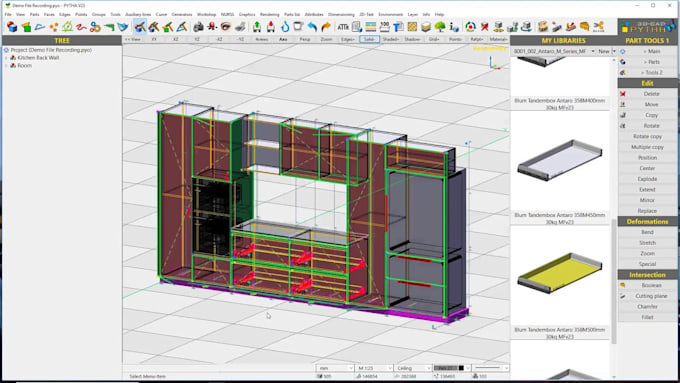Viewport: 680px width, 383px height.
Task: Select the Tandembox 358M450mm drawer thumbnail
Action: click(x=559, y=160)
